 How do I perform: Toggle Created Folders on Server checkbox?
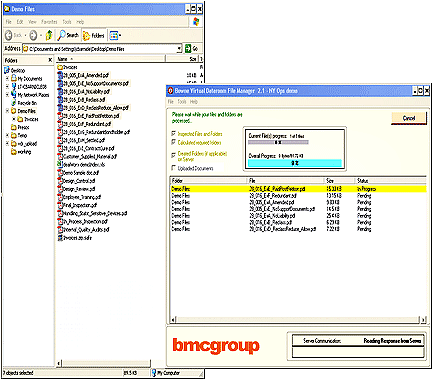173,155
